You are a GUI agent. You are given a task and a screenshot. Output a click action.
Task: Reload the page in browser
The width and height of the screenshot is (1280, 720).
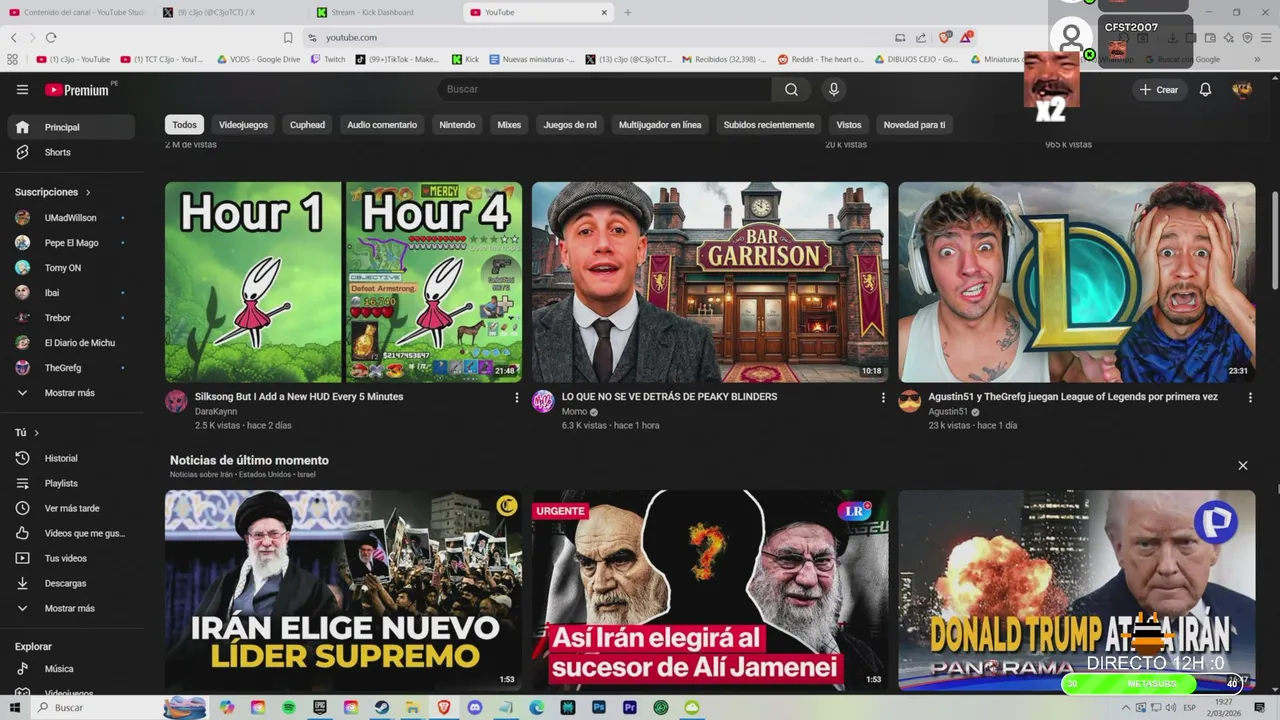point(51,37)
